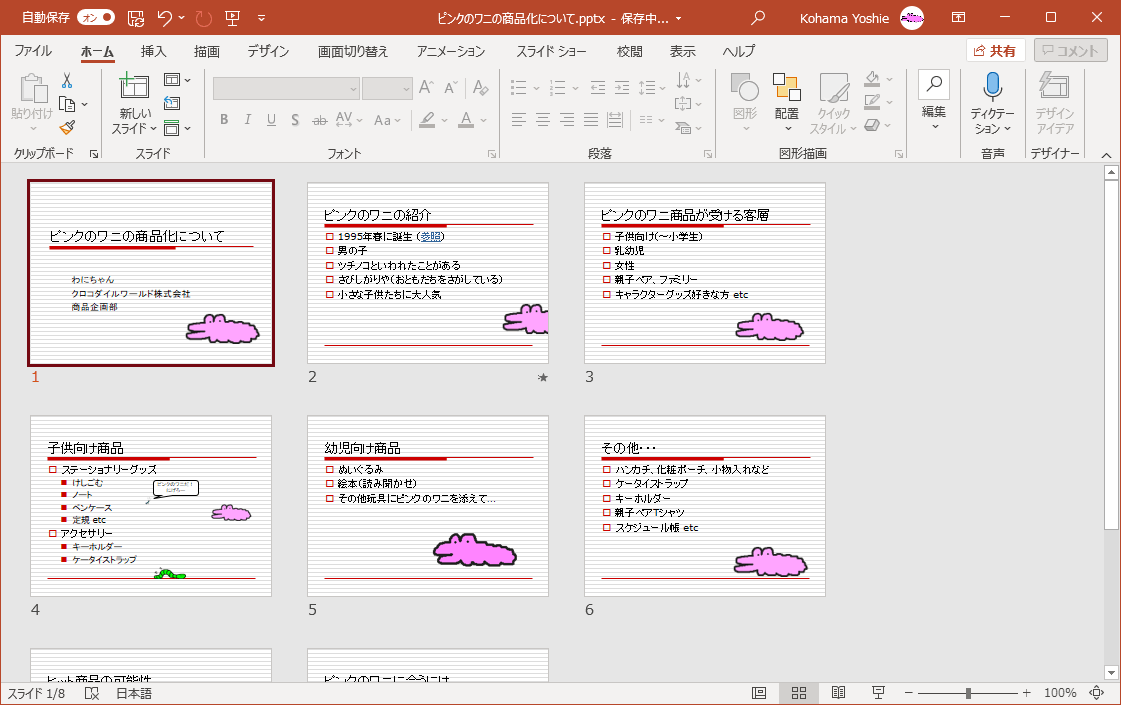Toggle Underline formatting
1121x705 pixels.
pyautogui.click(x=271, y=120)
